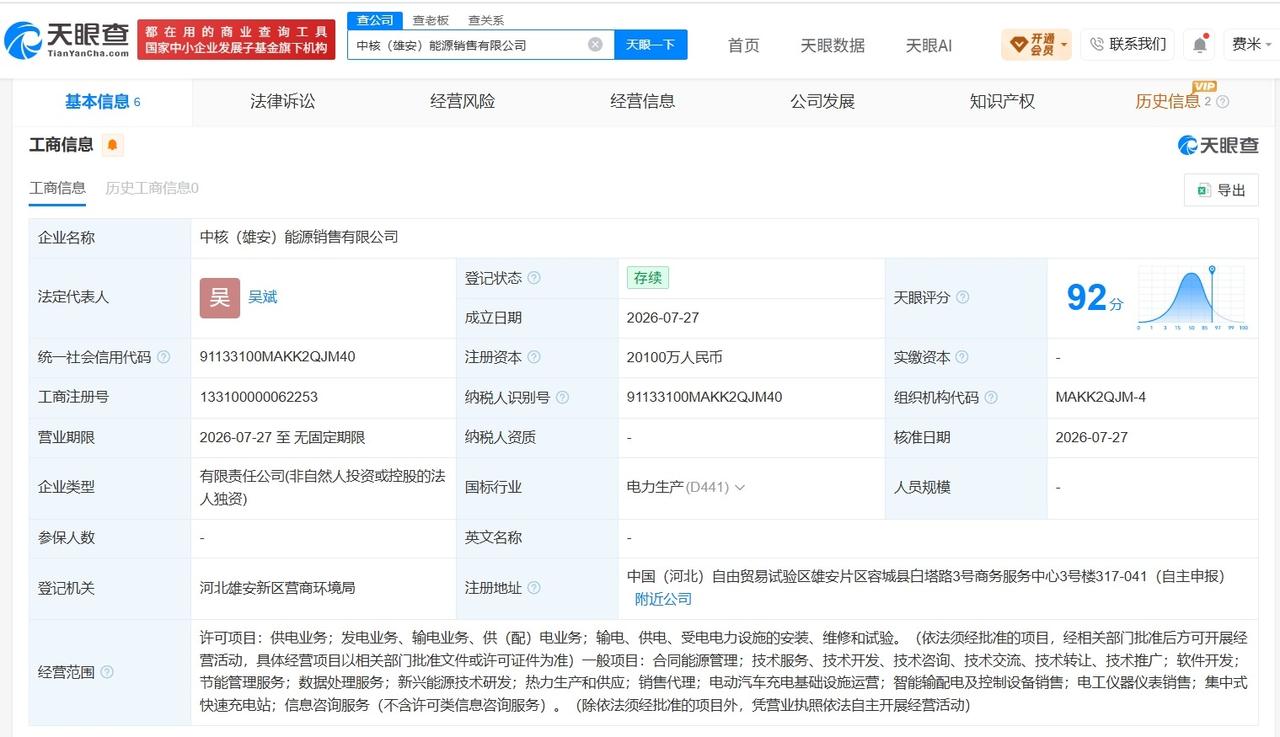Expand the 电力生产(D441) industry dropdown
The width and height of the screenshot is (1280, 737).
tap(740, 487)
